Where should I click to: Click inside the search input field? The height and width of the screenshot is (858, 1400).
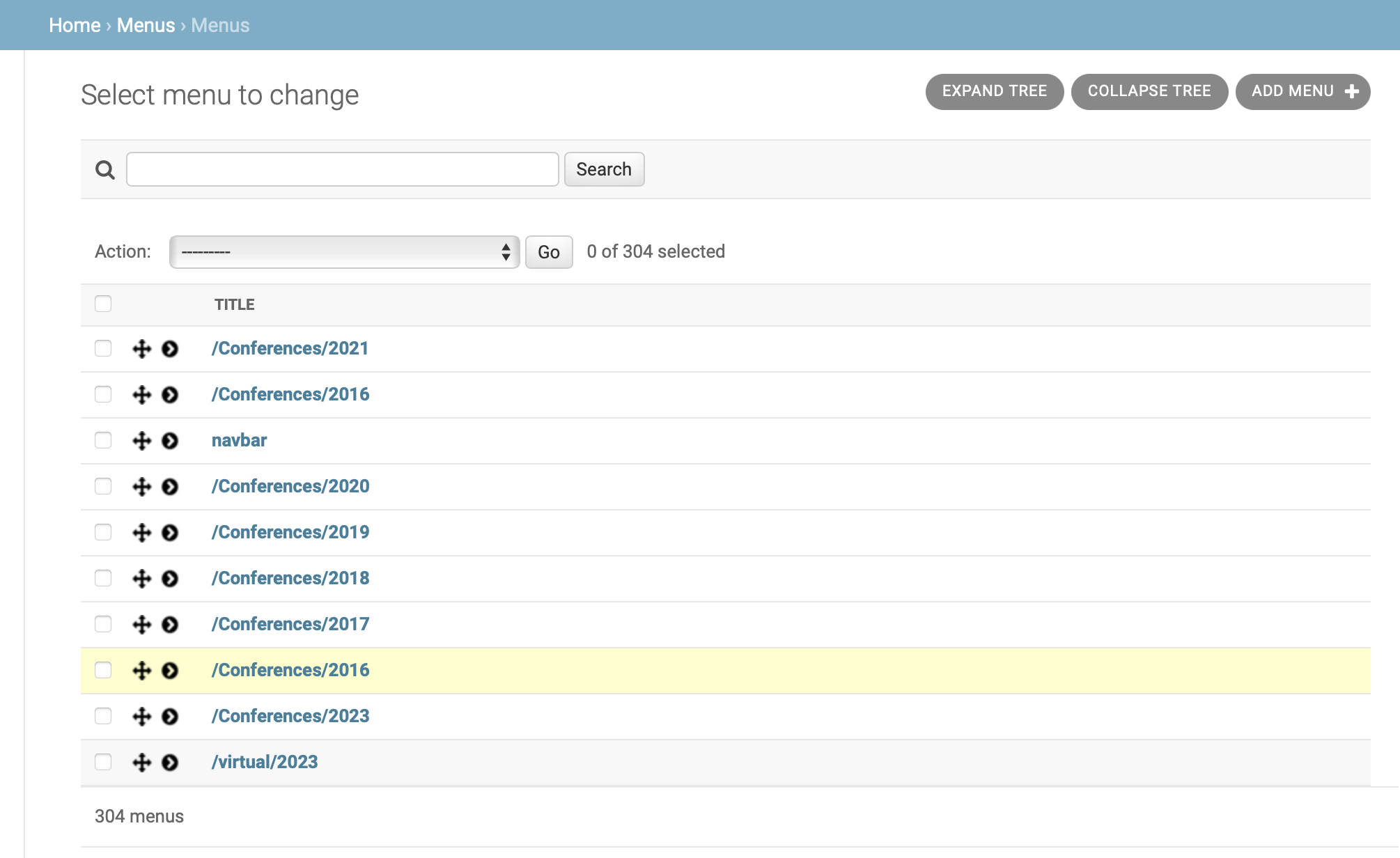(341, 169)
